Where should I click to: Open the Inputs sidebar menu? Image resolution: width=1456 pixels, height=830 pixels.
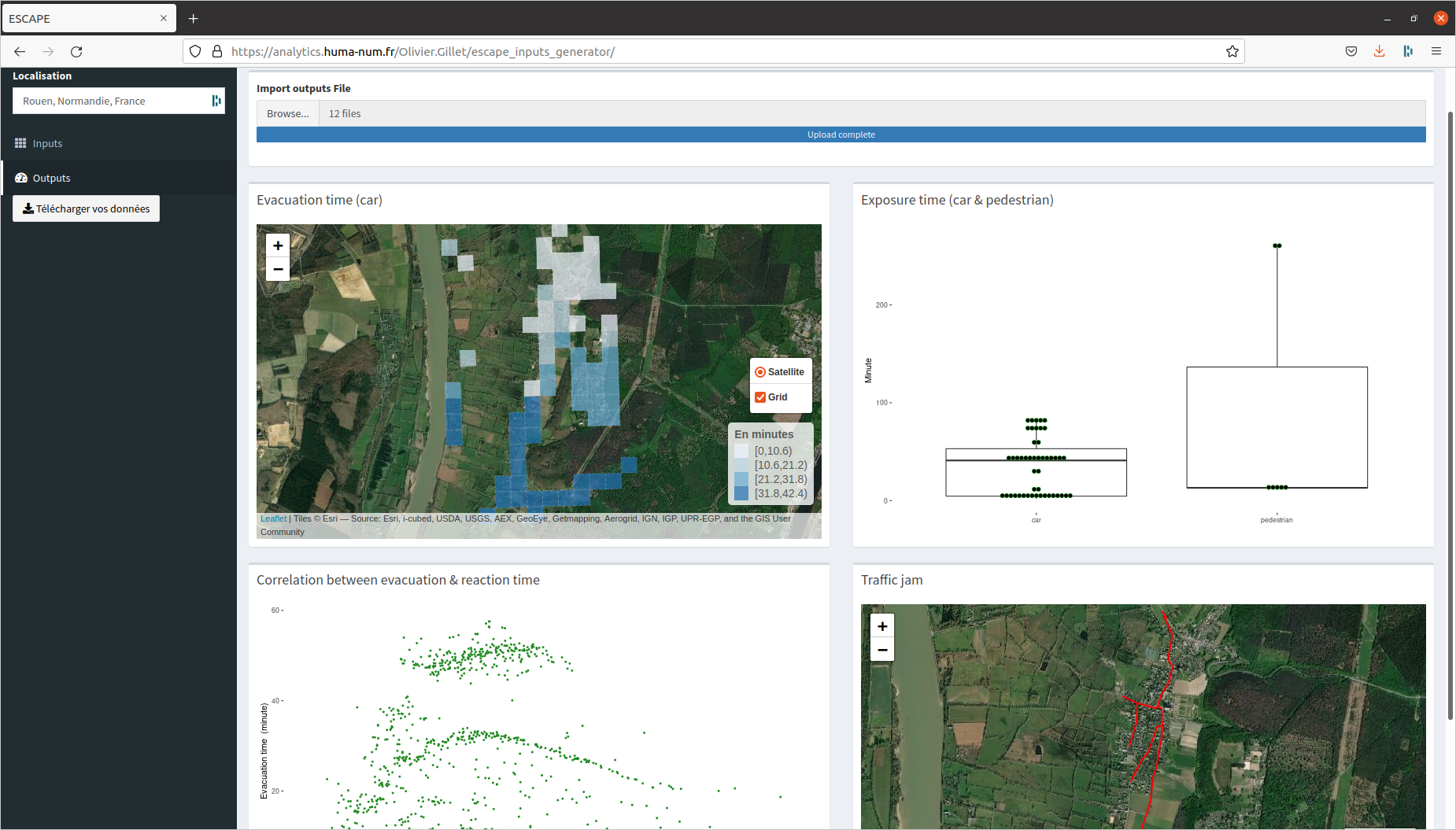click(x=118, y=143)
